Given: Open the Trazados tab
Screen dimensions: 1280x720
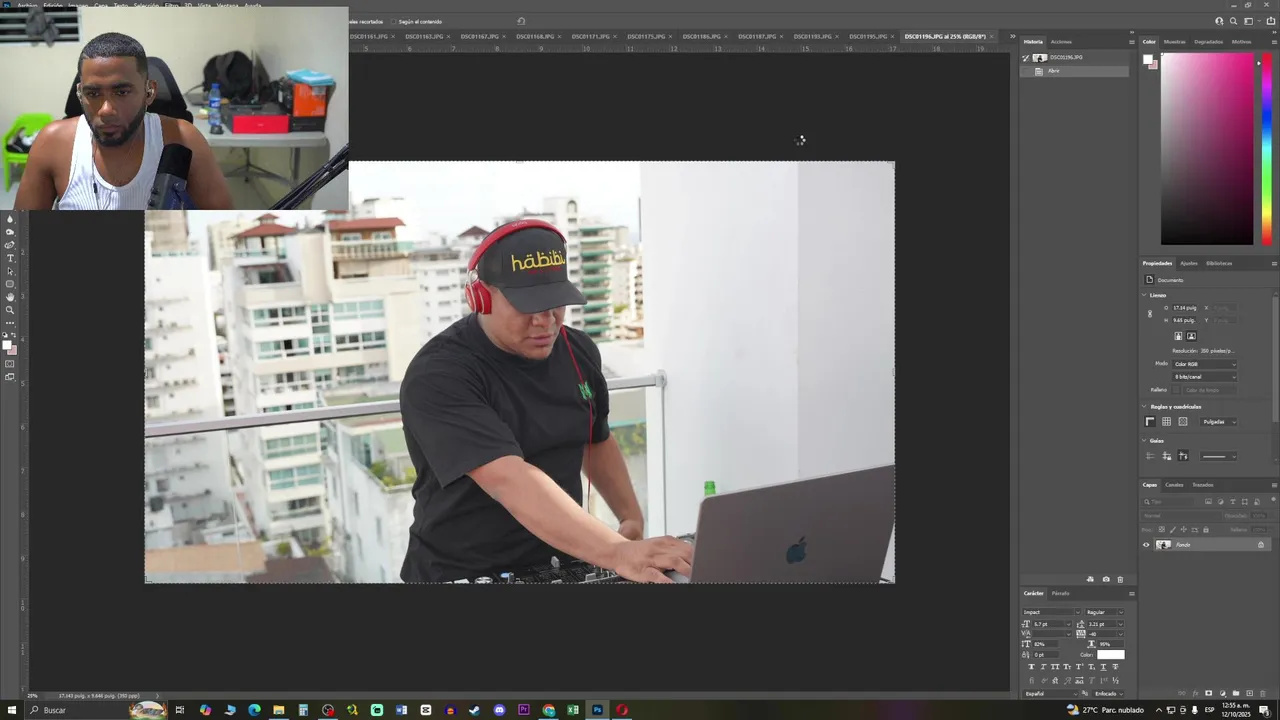Looking at the screenshot, I should (x=1202, y=485).
